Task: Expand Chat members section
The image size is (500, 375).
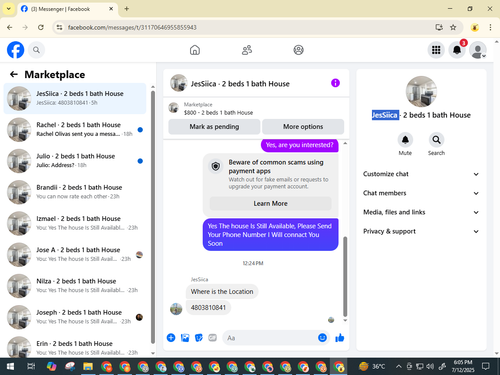Action: coord(421,193)
